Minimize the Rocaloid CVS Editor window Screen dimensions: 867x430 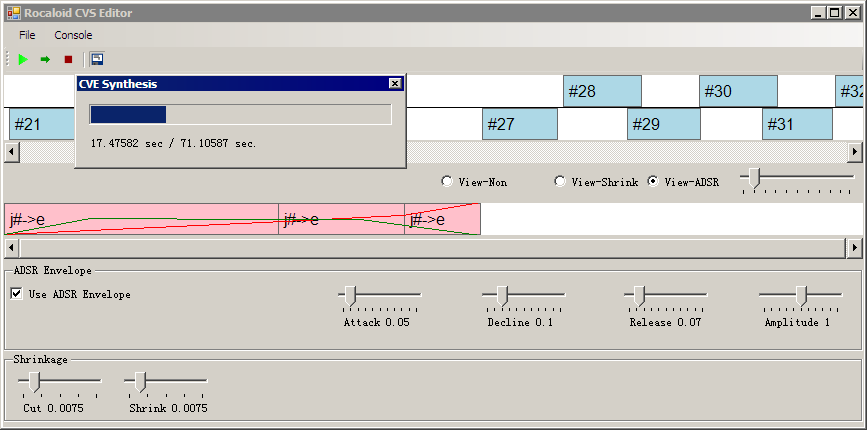coord(818,13)
